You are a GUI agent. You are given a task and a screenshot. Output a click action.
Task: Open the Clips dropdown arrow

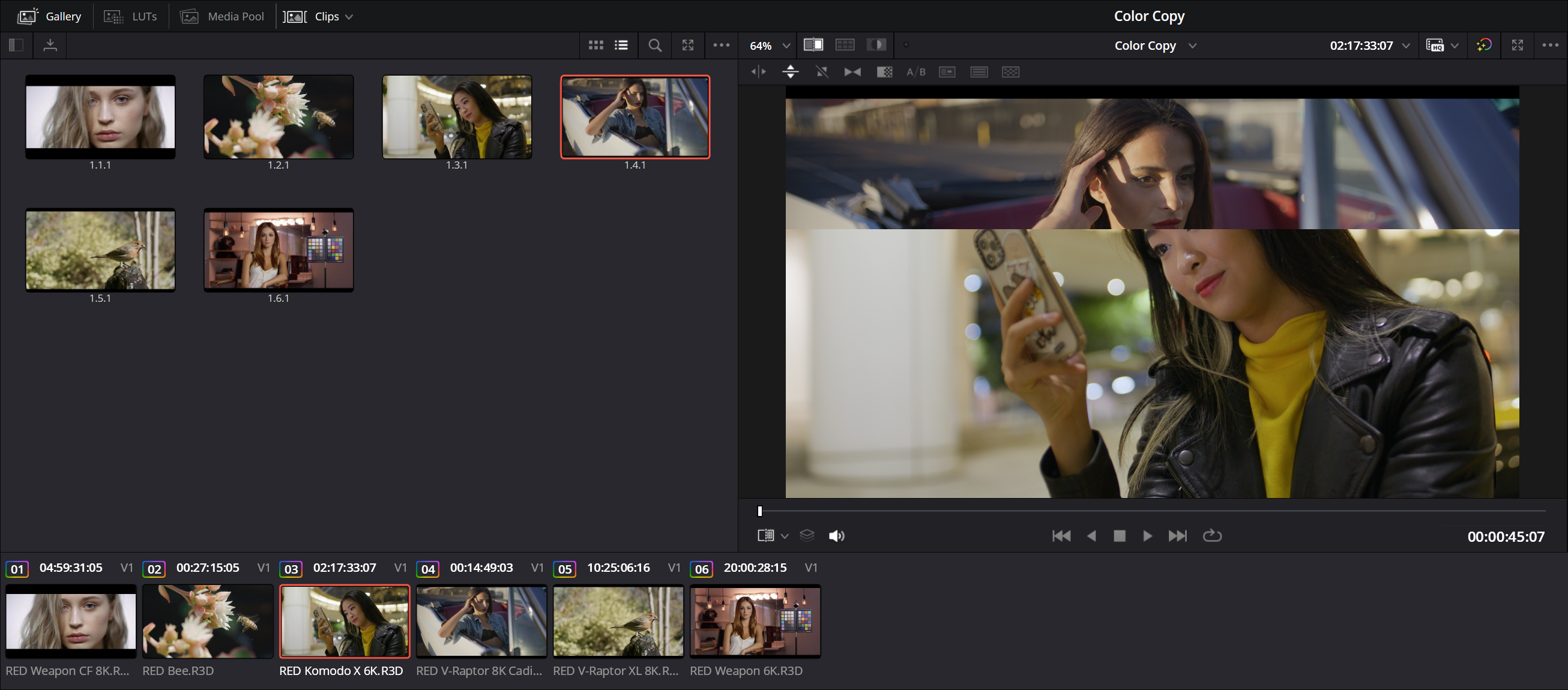point(349,16)
